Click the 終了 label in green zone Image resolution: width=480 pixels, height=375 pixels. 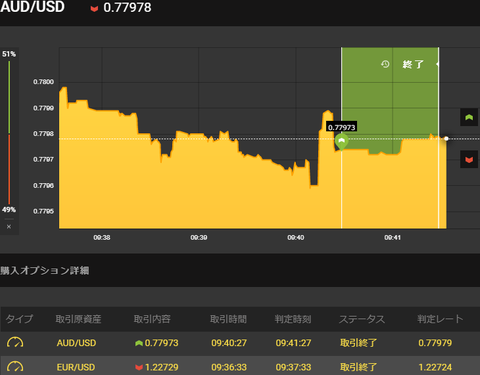point(413,64)
